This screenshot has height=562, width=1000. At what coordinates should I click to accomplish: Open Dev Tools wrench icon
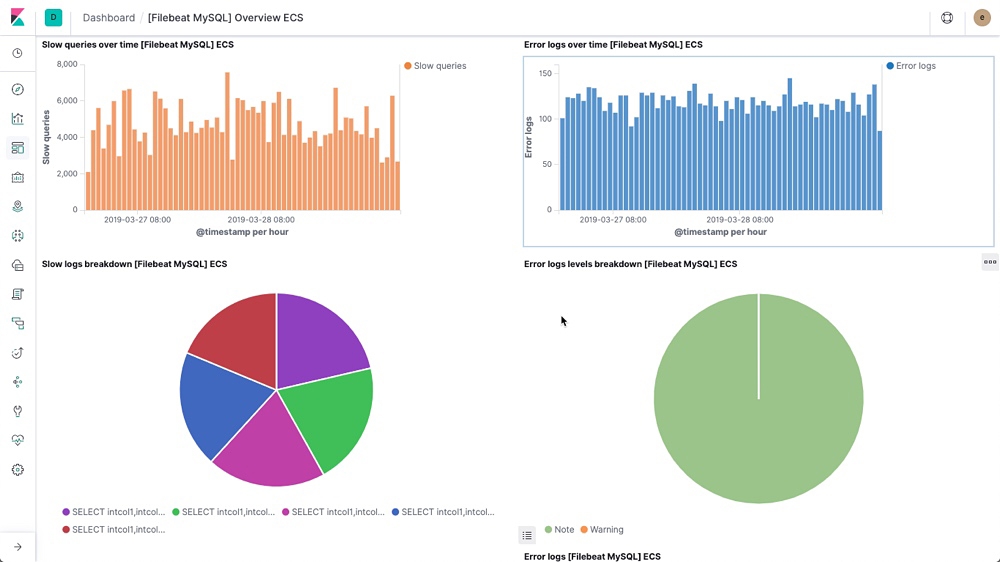17,411
